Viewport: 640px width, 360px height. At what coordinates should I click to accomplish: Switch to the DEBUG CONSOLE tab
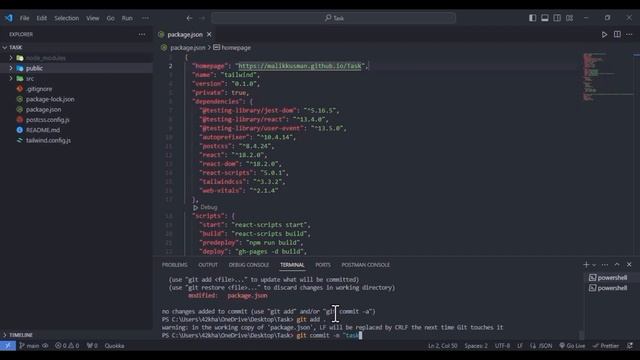tap(249, 265)
